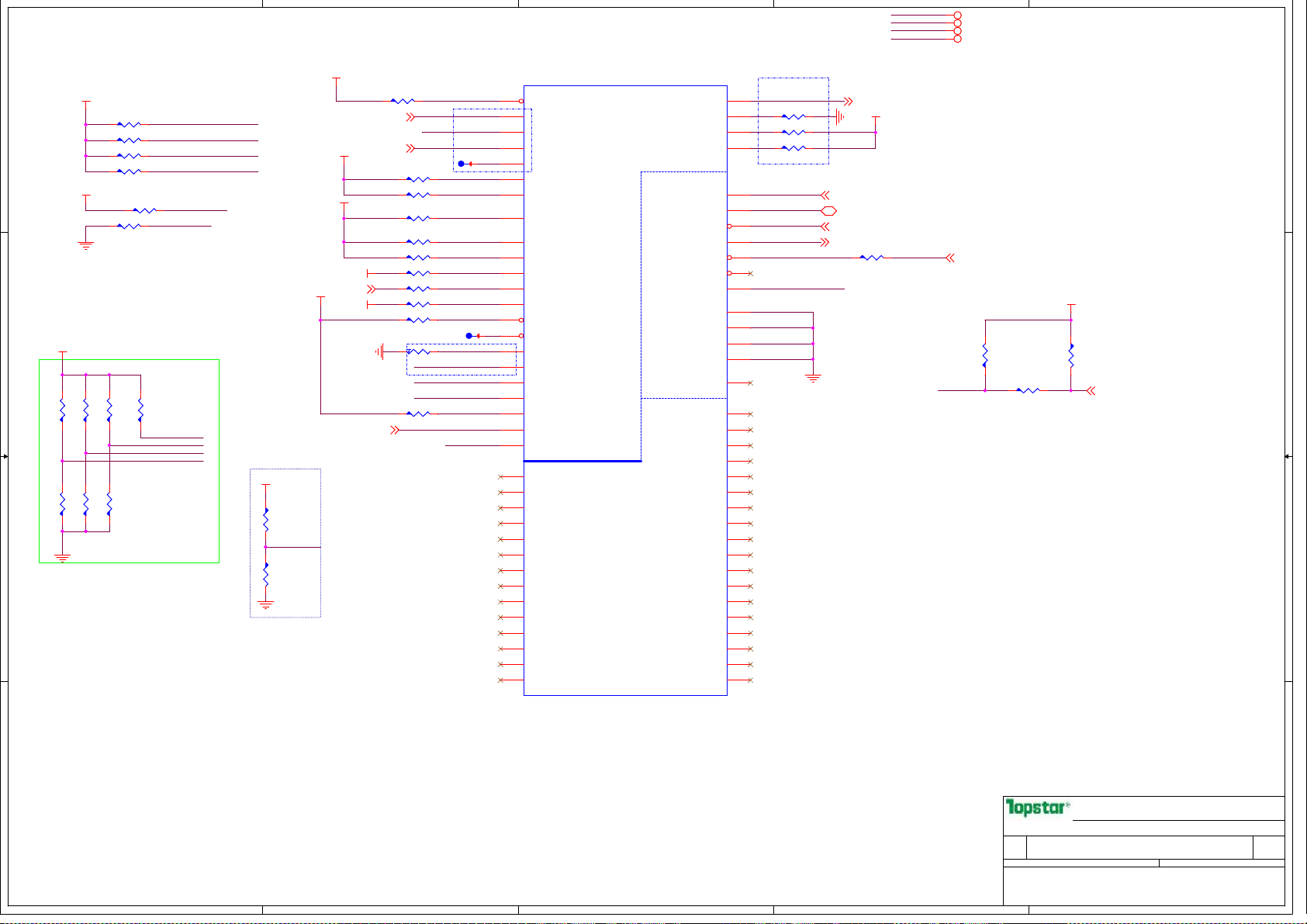Click the left edge frame arrow marker
1307x924 pixels.
(x=5, y=457)
